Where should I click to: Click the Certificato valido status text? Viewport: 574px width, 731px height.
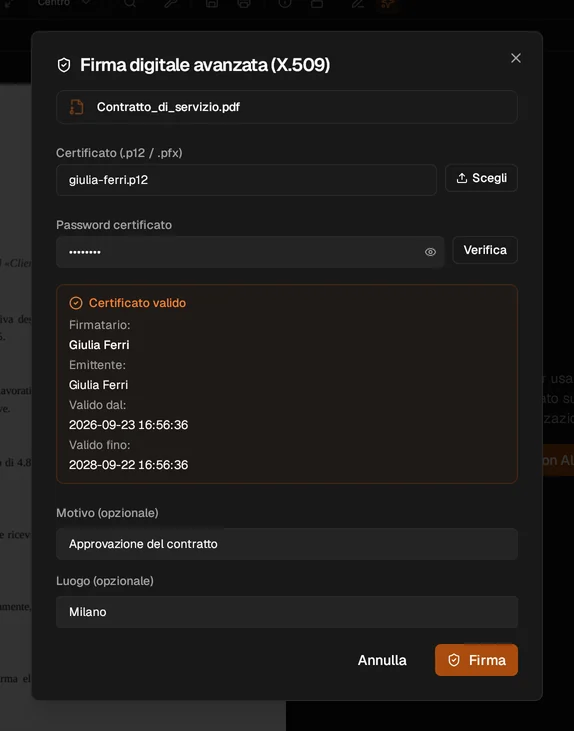(138, 303)
